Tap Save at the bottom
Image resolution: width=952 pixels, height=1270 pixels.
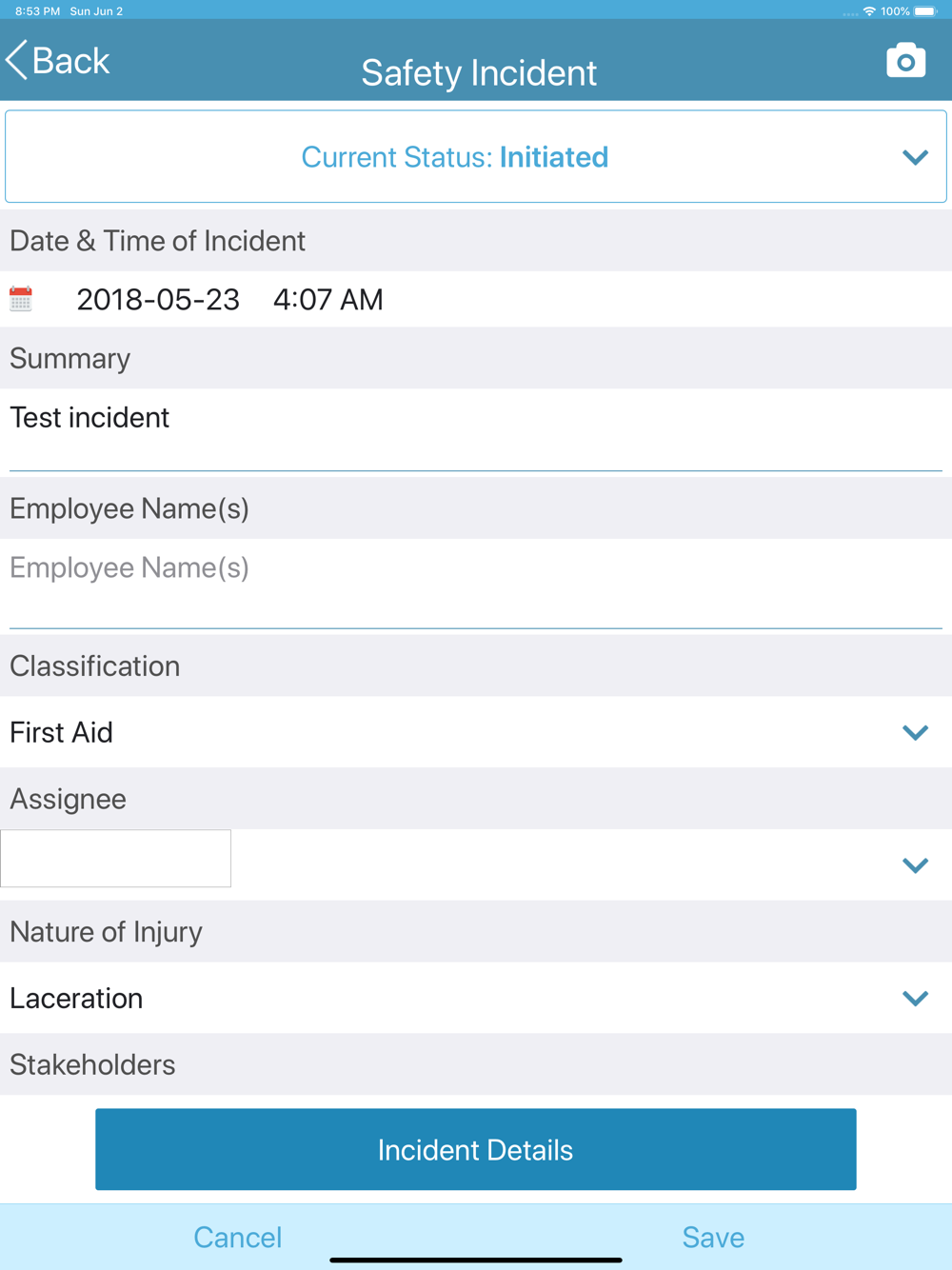[x=713, y=1237]
